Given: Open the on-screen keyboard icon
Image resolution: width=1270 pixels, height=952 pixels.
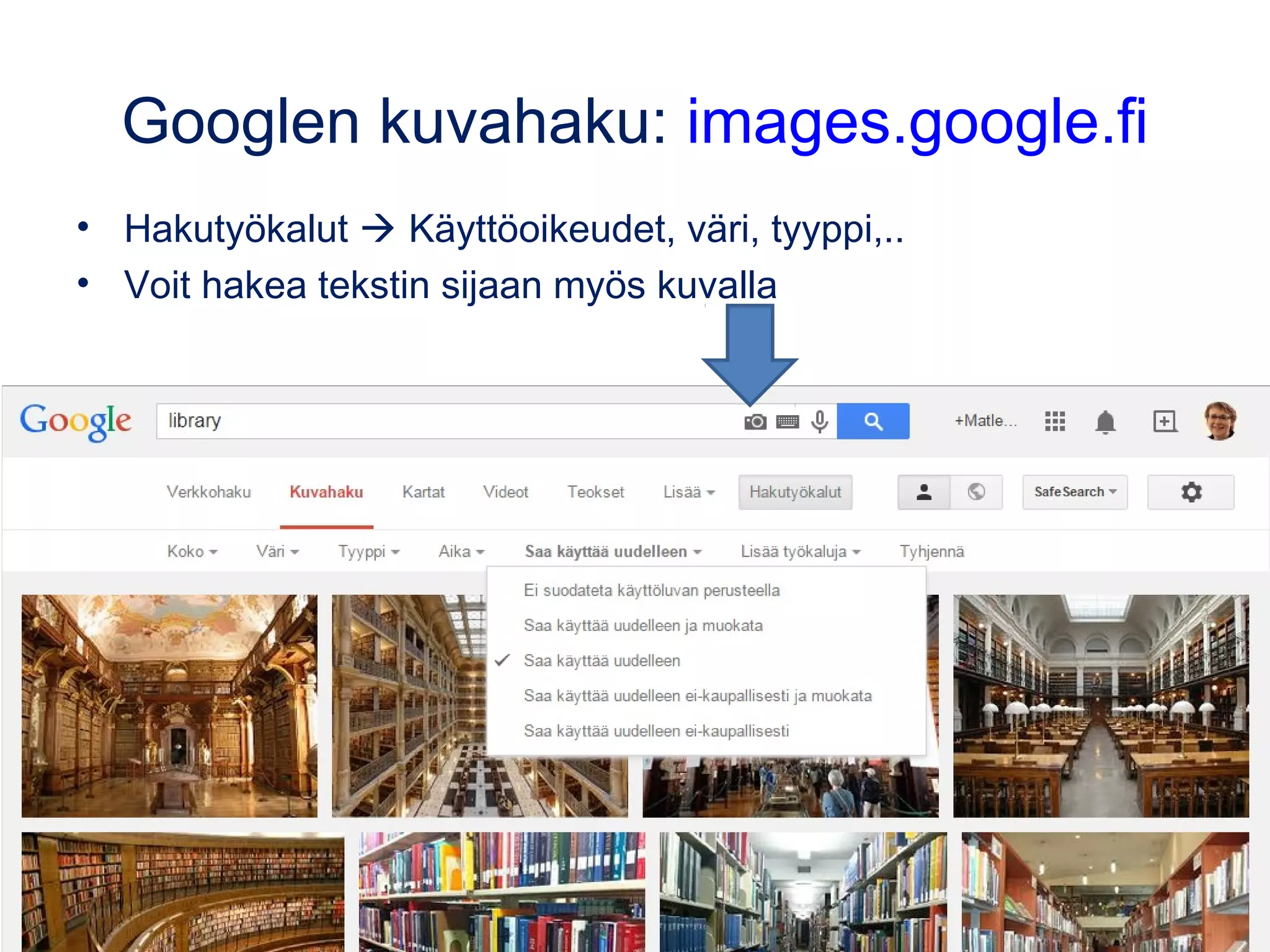Looking at the screenshot, I should pos(788,422).
